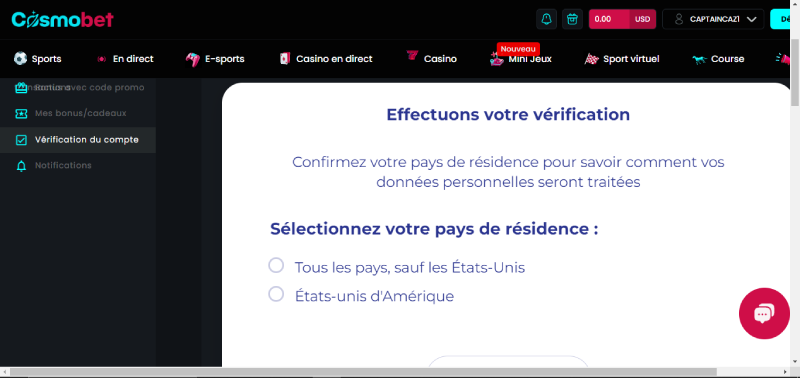This screenshot has width=800, height=378.
Task: Click the Nouveau badge
Action: pos(518,49)
